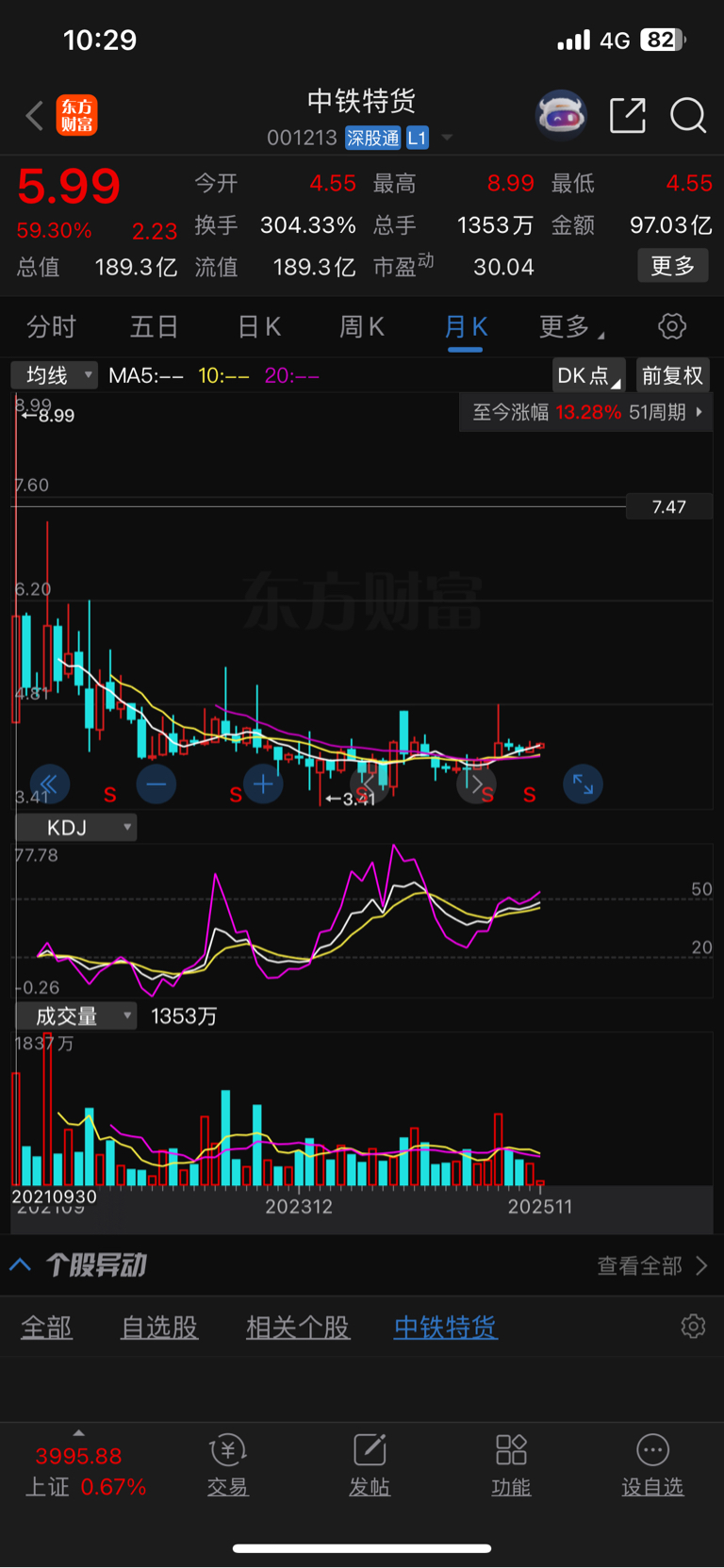Open 成交量 indicator dropdown
Viewport: 724px width, 1568px height.
click(75, 1015)
